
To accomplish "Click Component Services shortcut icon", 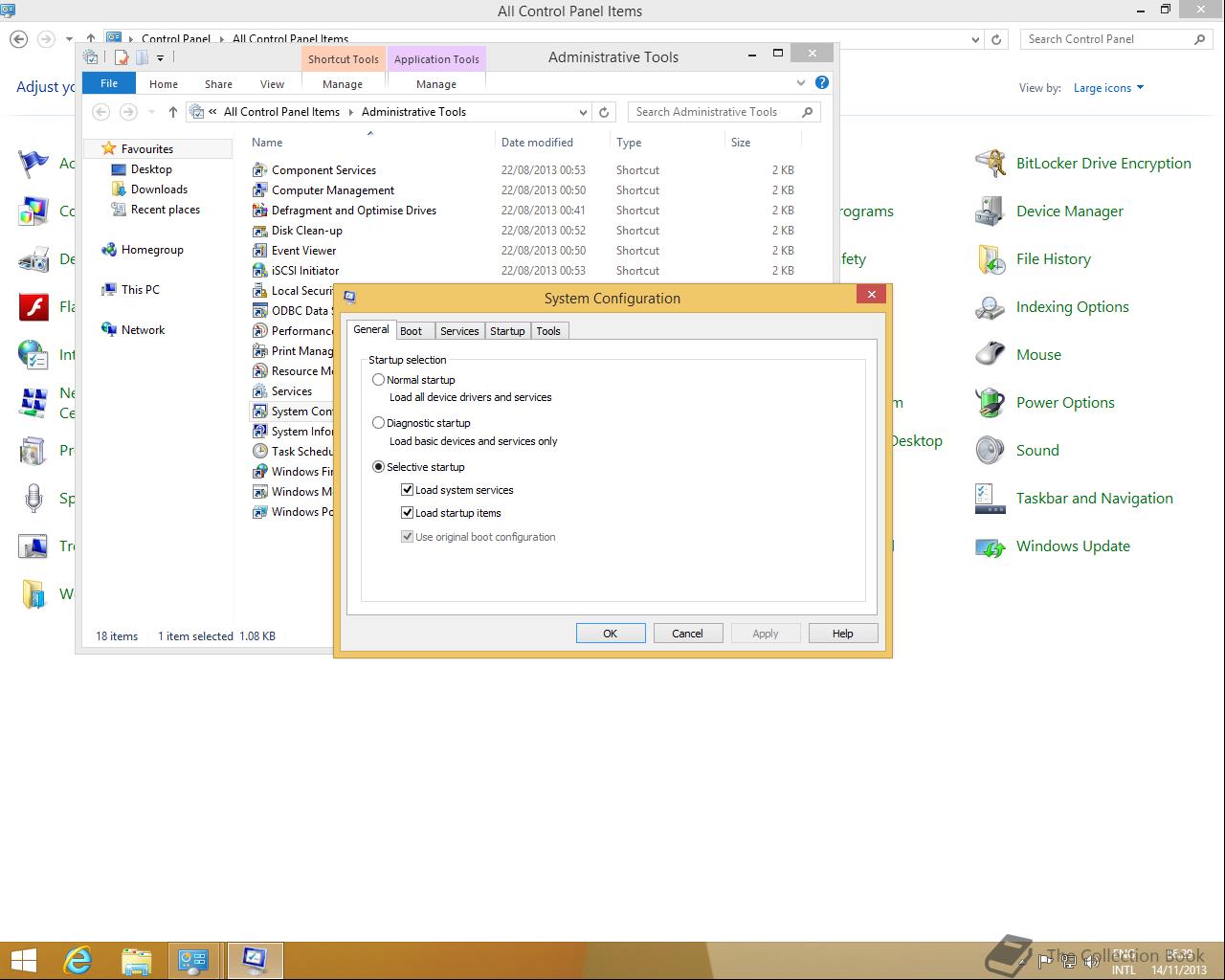I will click(259, 170).
